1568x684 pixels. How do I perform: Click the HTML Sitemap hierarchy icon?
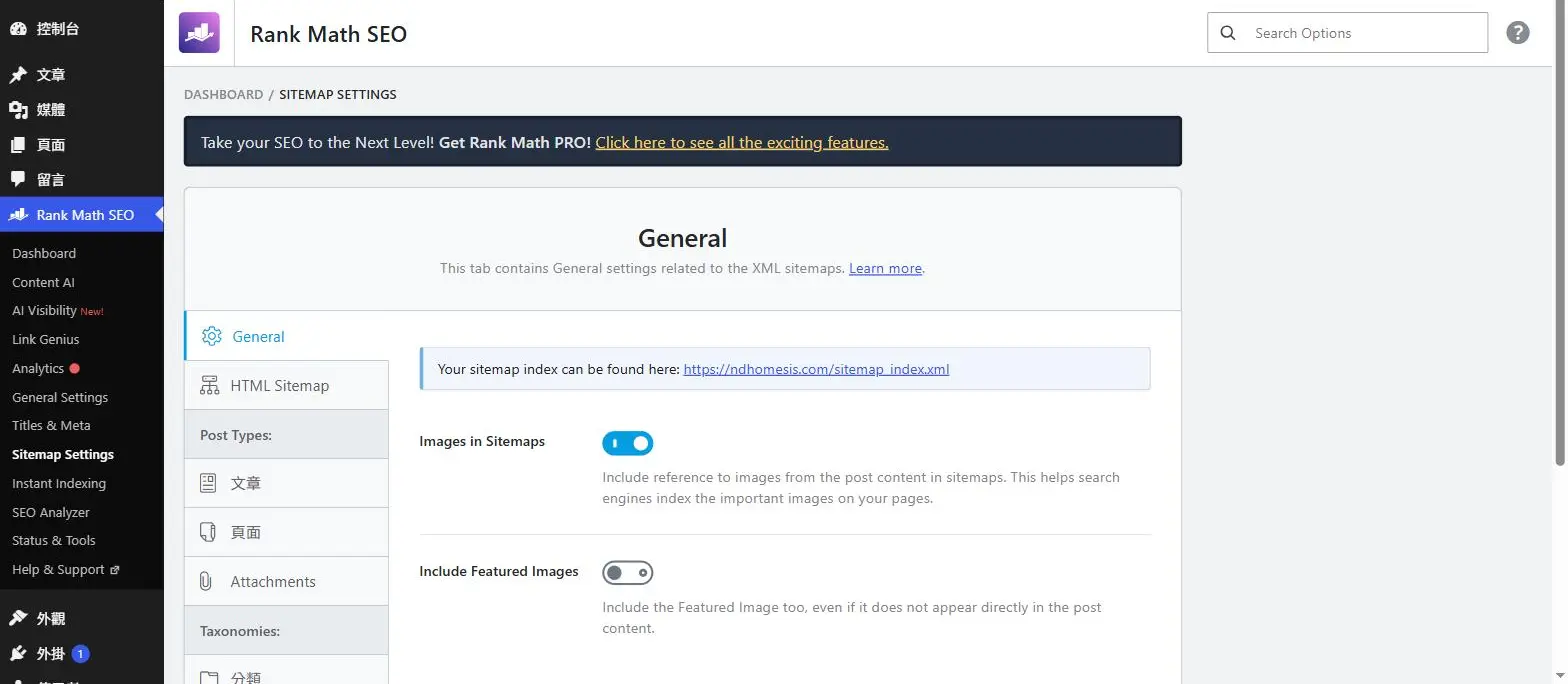tap(209, 385)
